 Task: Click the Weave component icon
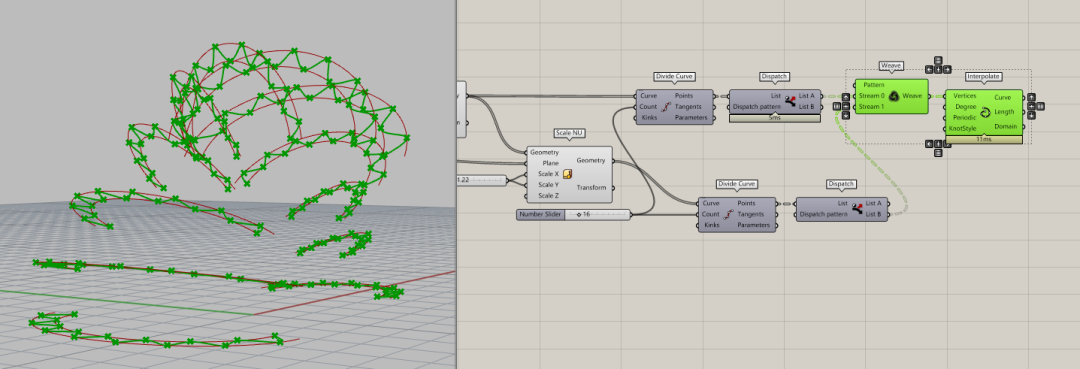coord(894,96)
